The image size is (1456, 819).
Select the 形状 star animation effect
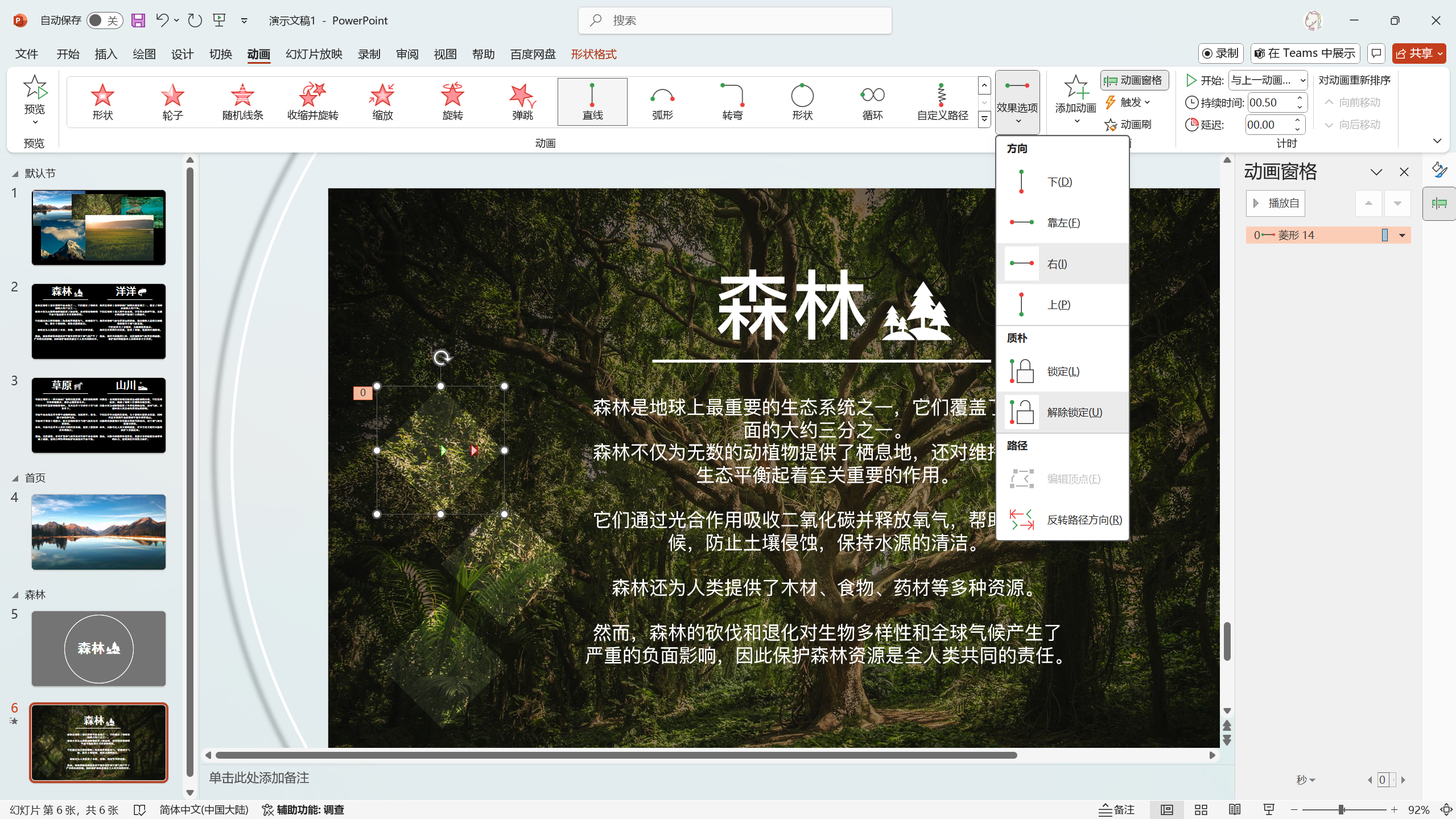point(102,102)
